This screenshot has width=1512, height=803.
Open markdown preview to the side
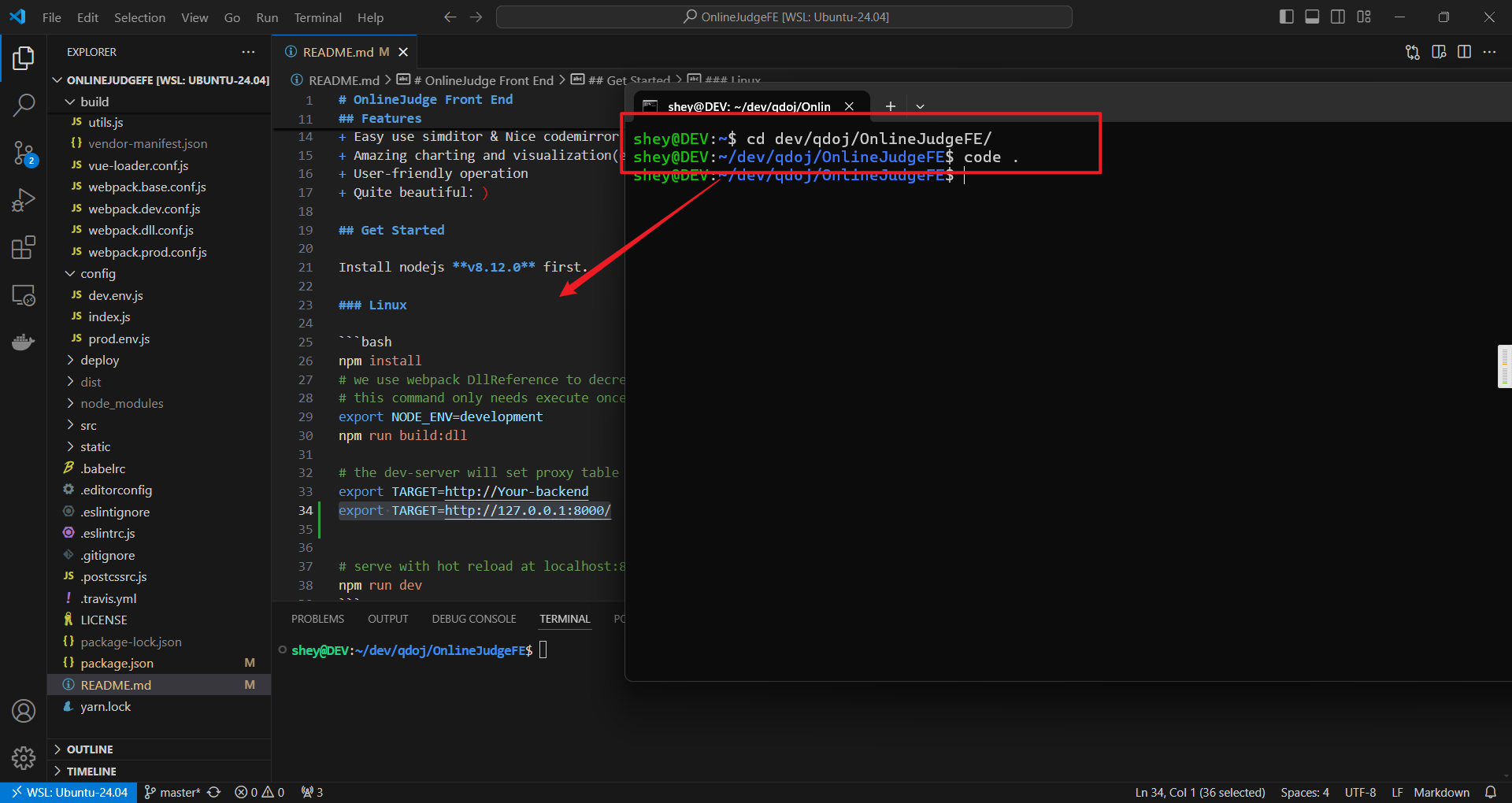(1439, 52)
